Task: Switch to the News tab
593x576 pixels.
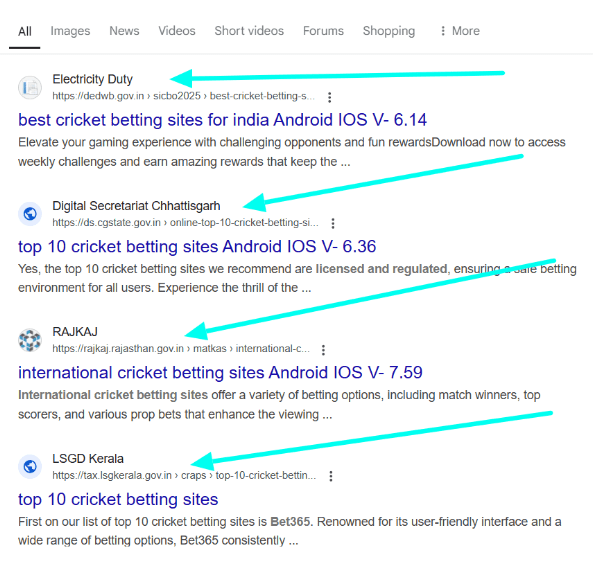Action: click(124, 31)
